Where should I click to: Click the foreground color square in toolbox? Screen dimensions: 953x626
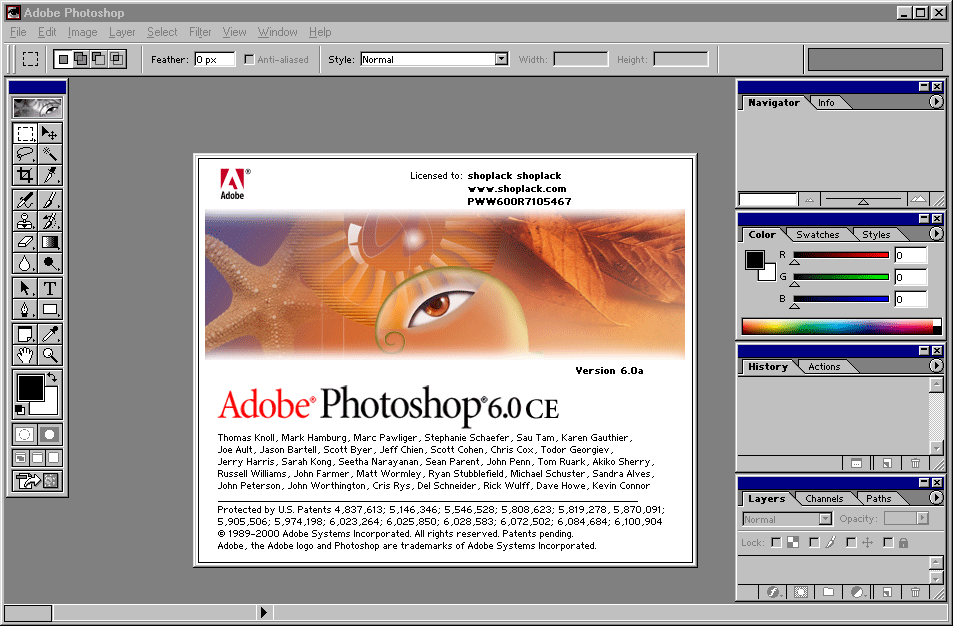(x=29, y=387)
